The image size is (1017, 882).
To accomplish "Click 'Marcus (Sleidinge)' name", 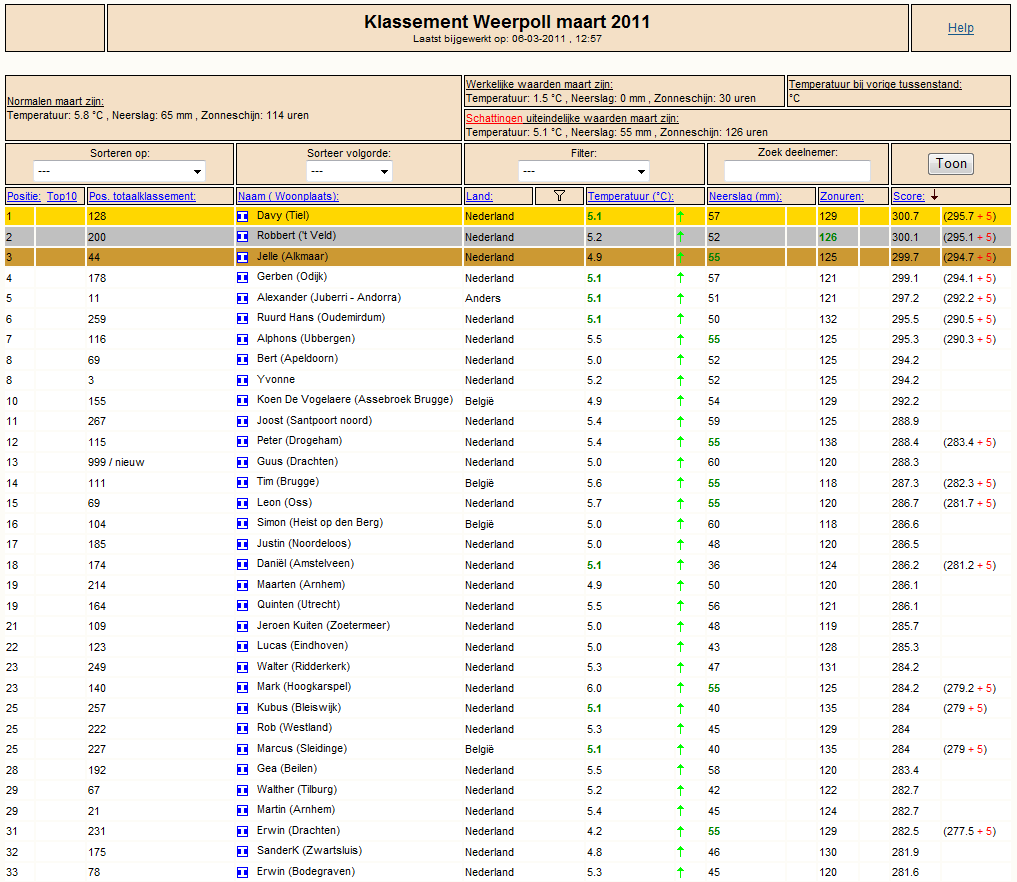I will (x=302, y=748).
